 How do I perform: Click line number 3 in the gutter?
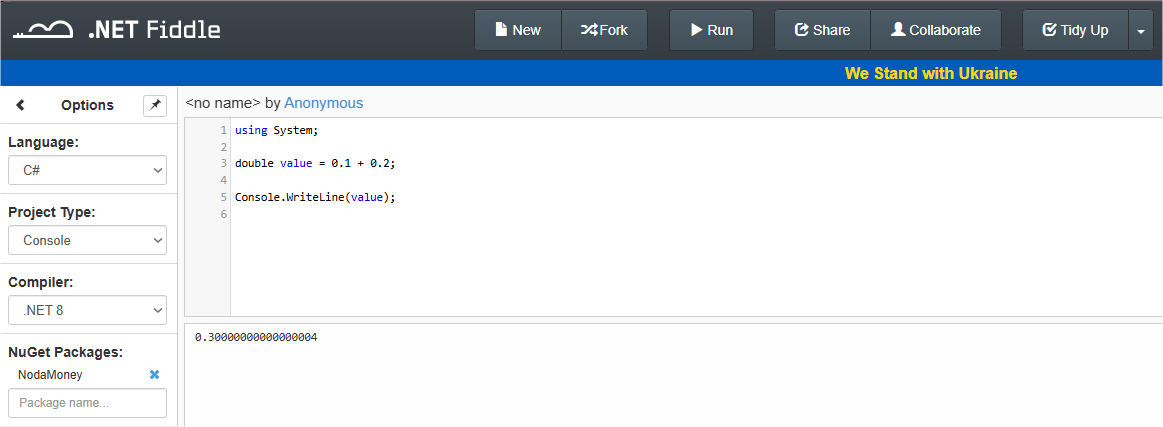tap(223, 163)
